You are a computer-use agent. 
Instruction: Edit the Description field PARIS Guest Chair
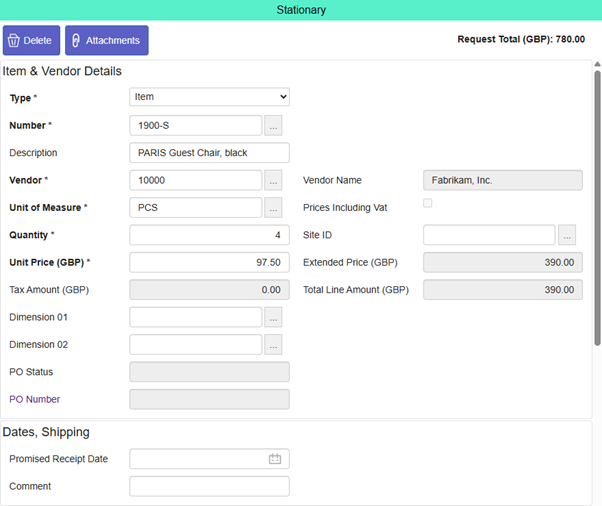pyautogui.click(x=209, y=153)
